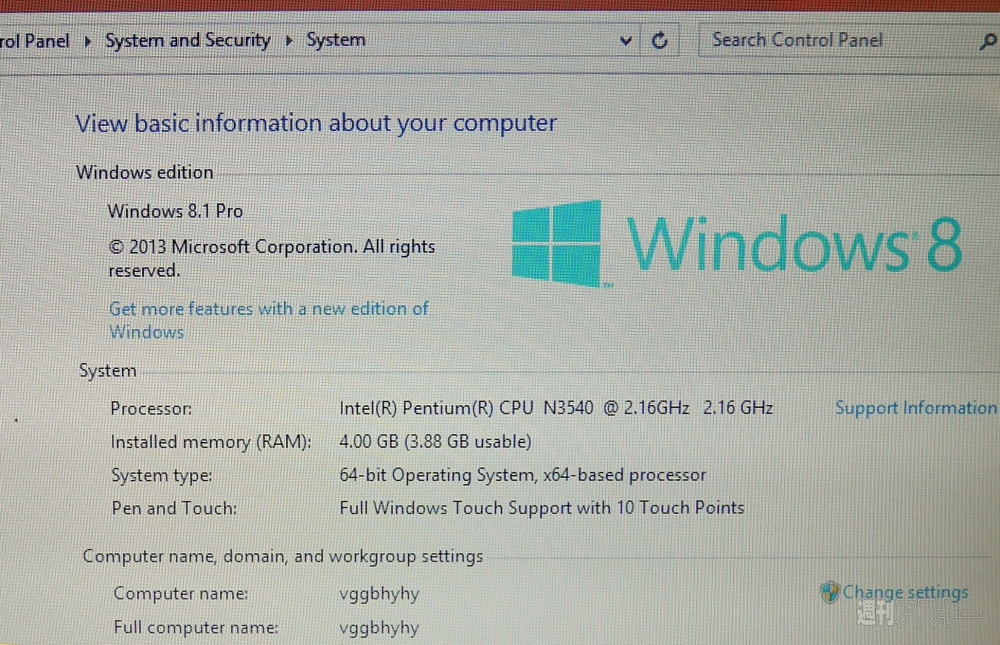Open the address bar history dropdown
This screenshot has height=645, width=1000.
coord(626,41)
